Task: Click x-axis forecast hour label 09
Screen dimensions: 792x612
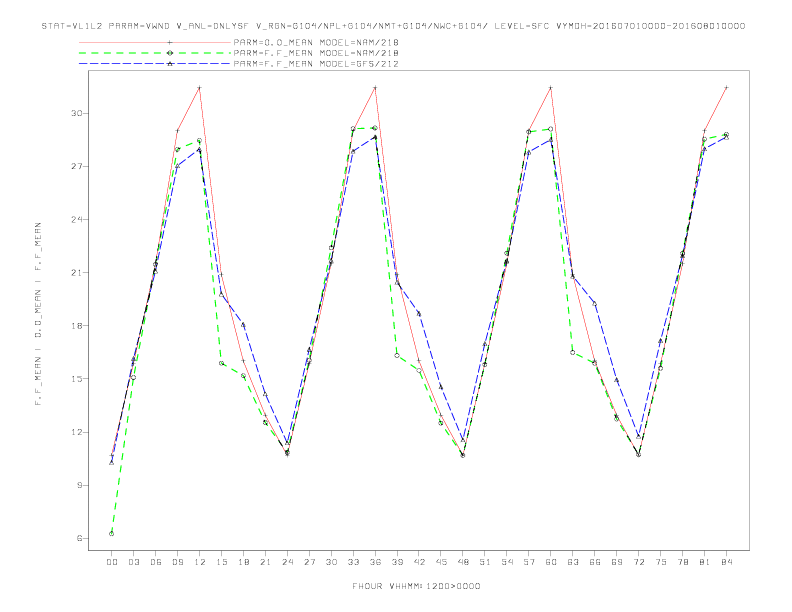Action: (177, 562)
